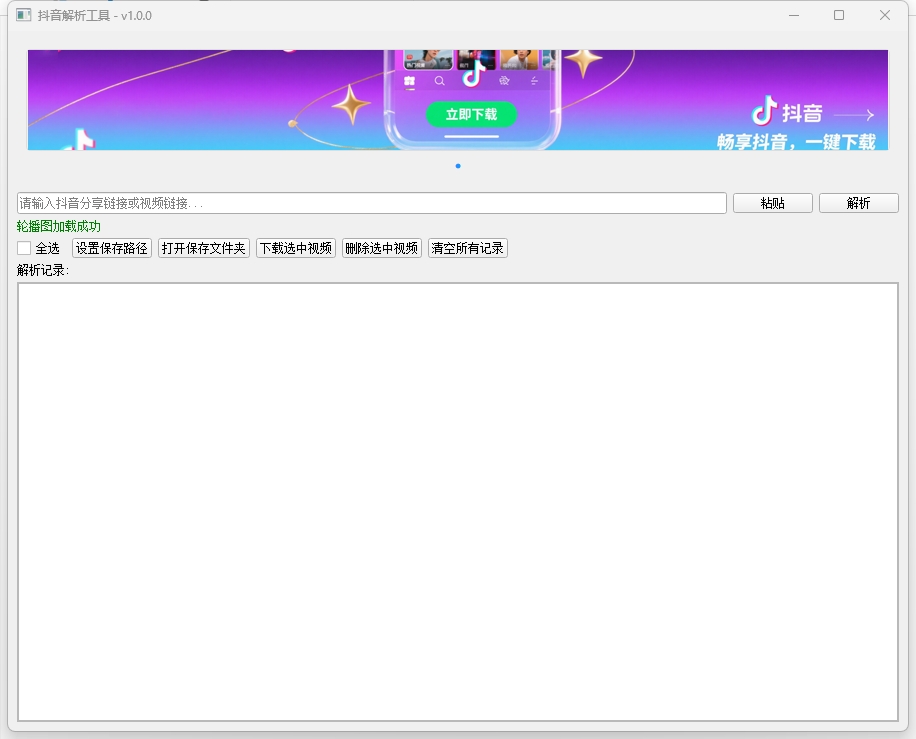Screen dimensions: 916x739
Task: Click inside the empty 解析记录 list area
Action: 457,500
